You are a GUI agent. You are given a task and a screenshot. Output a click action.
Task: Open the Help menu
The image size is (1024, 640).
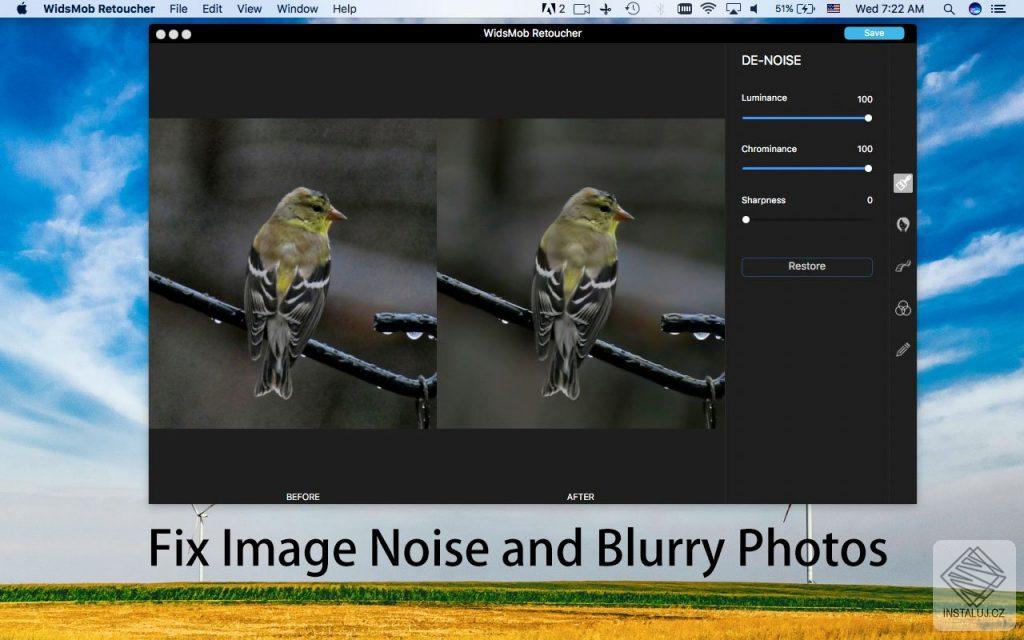[x=344, y=8]
